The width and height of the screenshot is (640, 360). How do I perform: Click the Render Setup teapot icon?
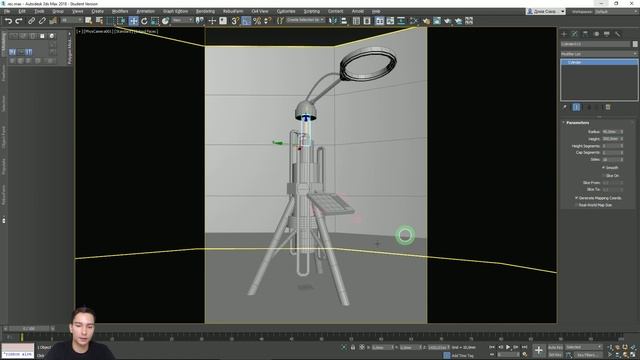[x=426, y=20]
